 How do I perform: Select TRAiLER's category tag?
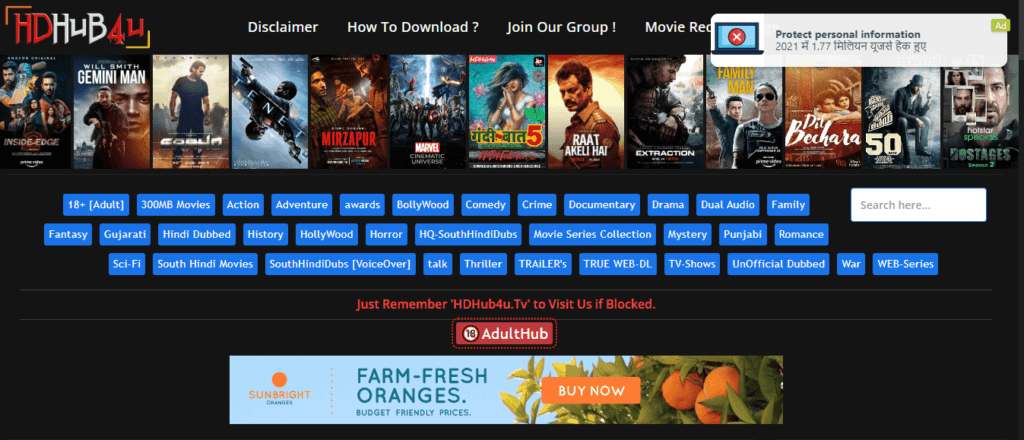[543, 264]
